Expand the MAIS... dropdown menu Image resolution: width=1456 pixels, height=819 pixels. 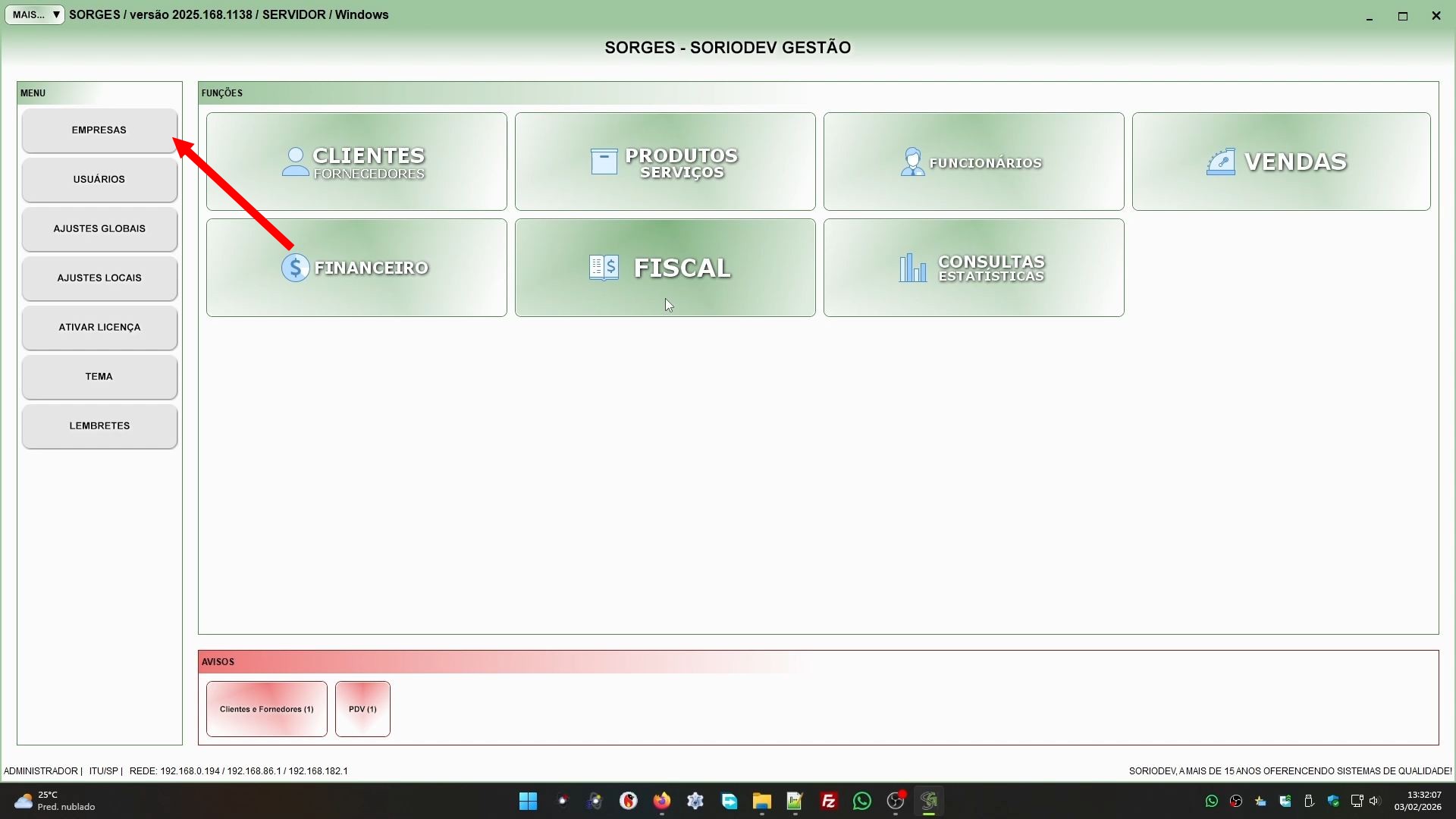click(x=35, y=14)
